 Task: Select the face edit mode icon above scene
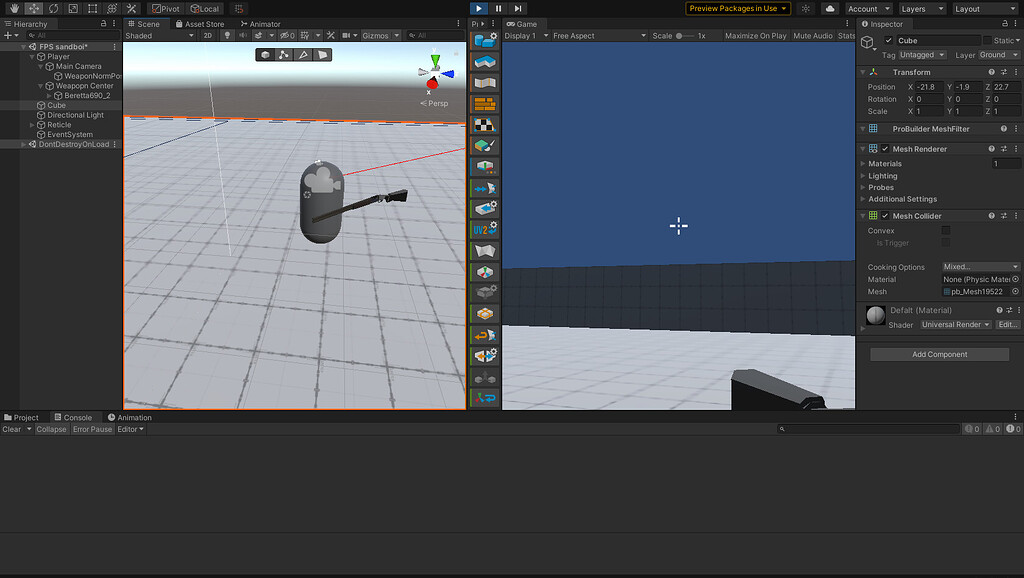321,55
